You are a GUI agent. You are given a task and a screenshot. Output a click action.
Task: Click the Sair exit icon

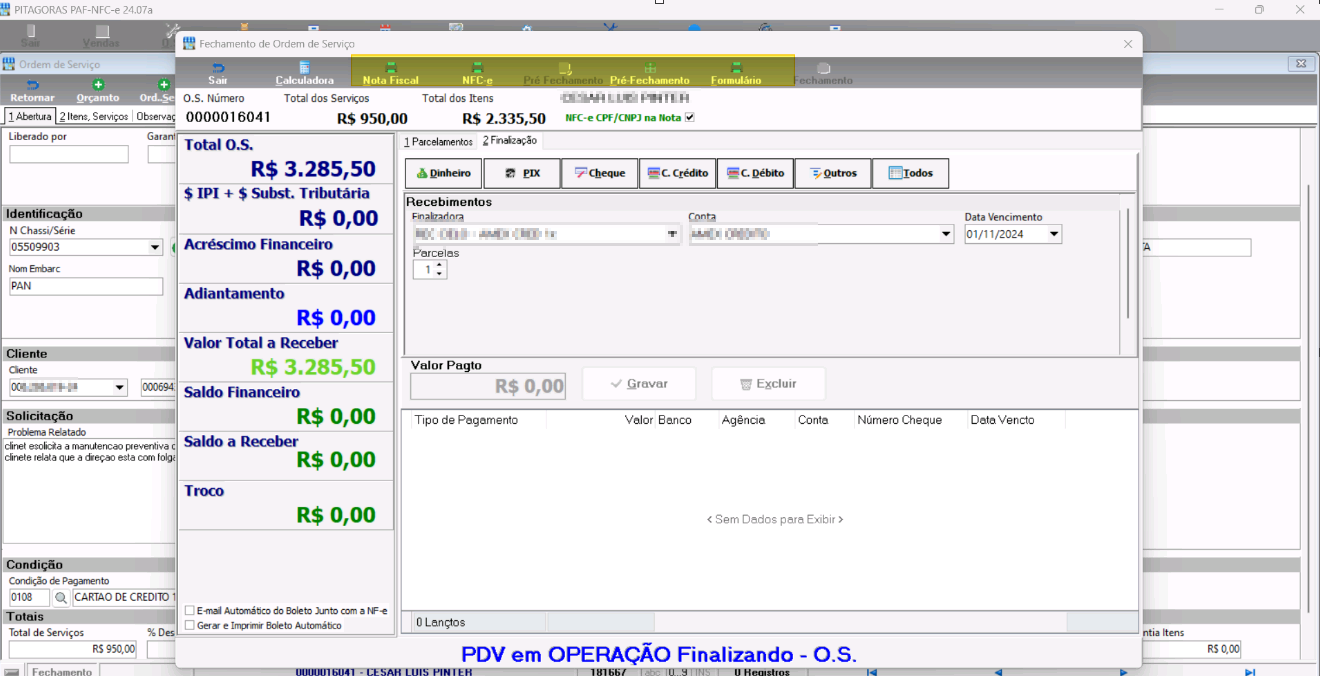coord(218,73)
